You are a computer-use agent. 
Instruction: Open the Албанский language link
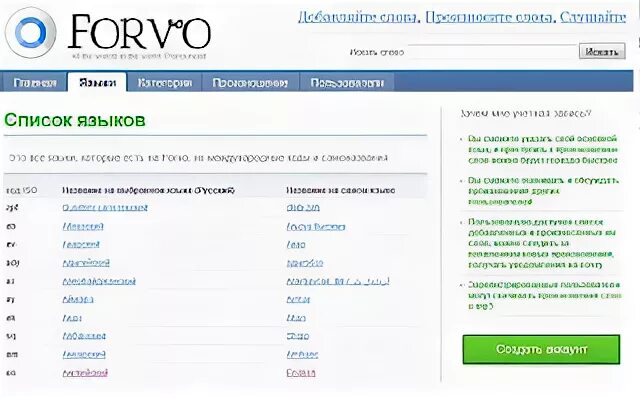(x=84, y=336)
